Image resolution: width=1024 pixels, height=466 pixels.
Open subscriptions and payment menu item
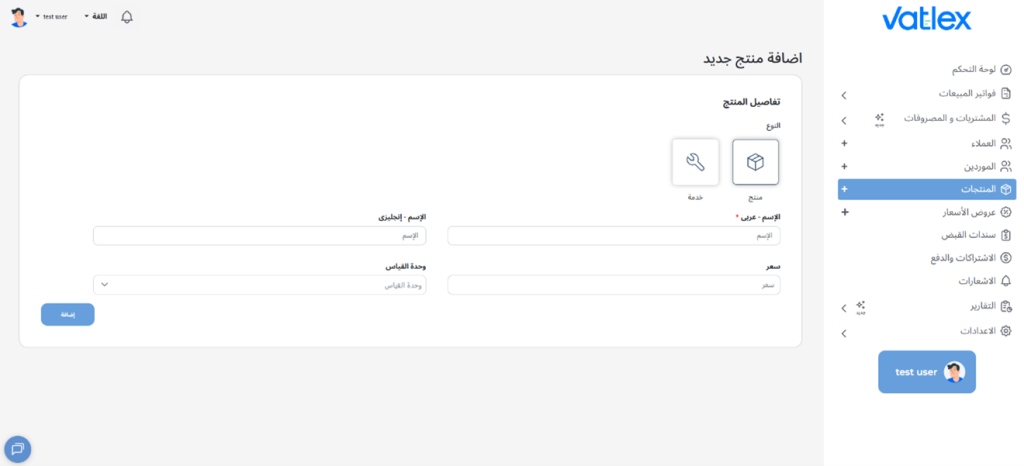960,258
